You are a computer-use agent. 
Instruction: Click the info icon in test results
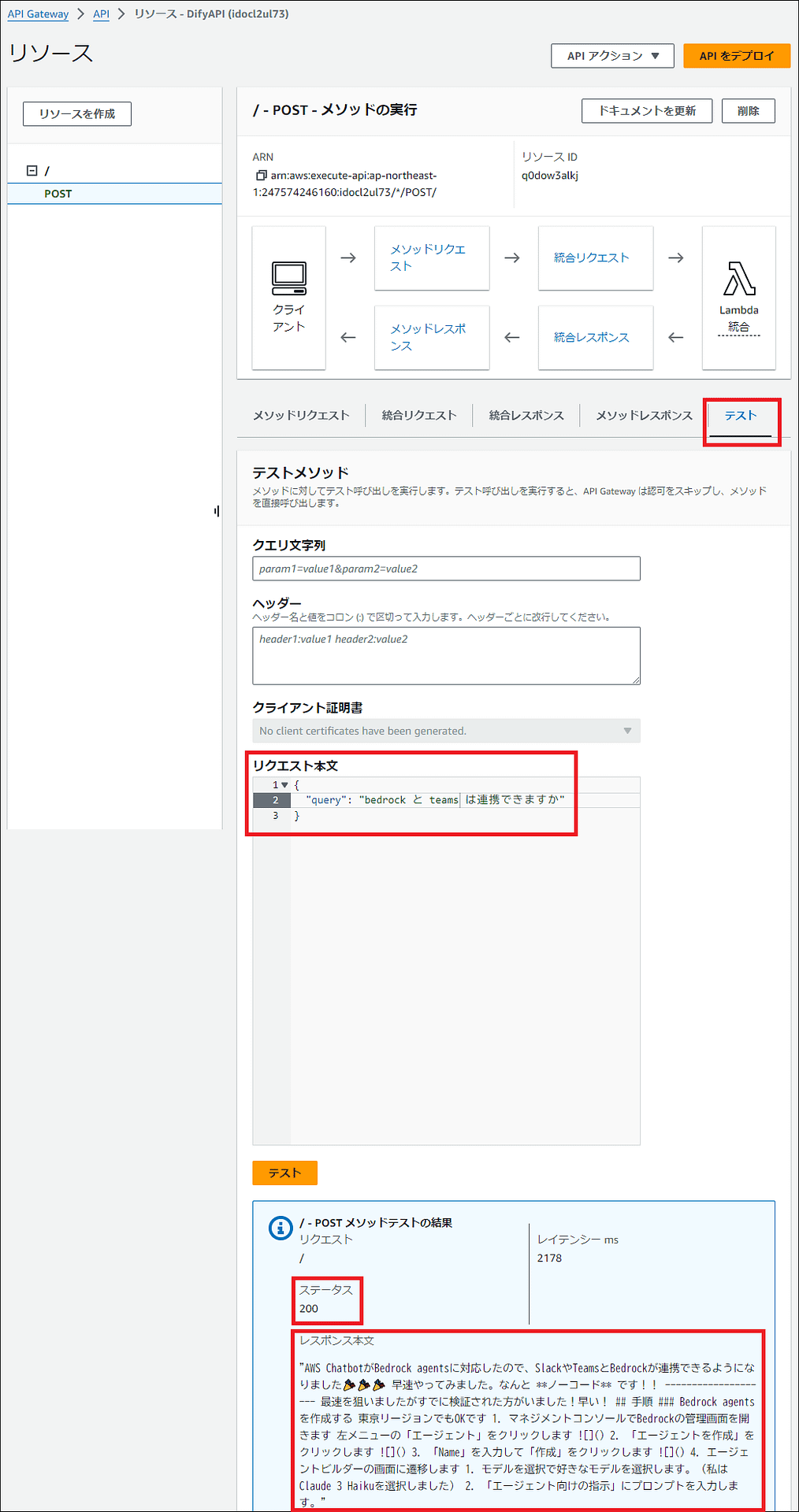(x=281, y=1228)
